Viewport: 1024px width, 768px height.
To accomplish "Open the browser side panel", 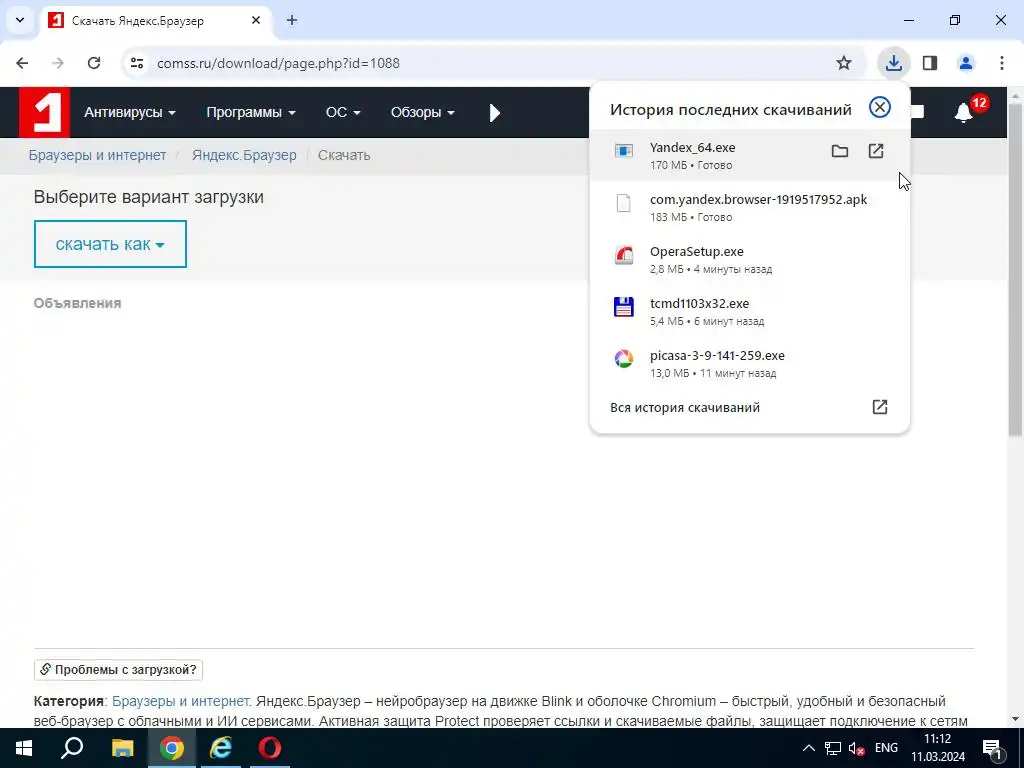I will click(x=930, y=63).
